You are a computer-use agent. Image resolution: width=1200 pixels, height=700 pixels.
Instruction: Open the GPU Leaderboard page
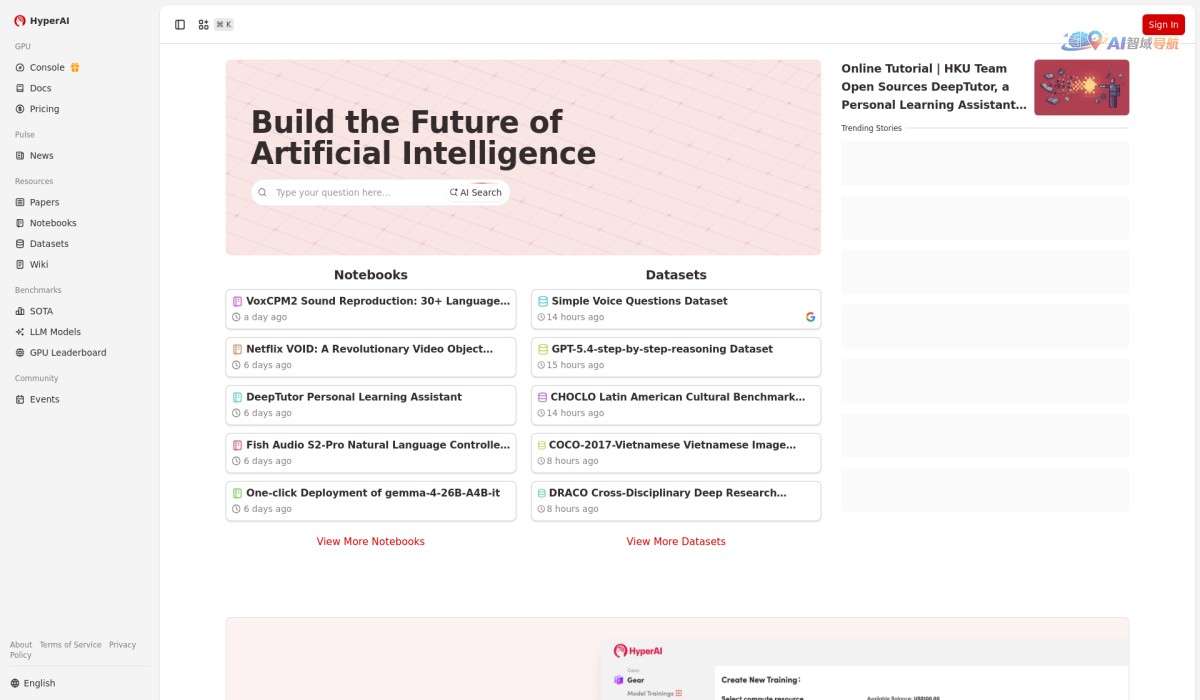(x=67, y=353)
